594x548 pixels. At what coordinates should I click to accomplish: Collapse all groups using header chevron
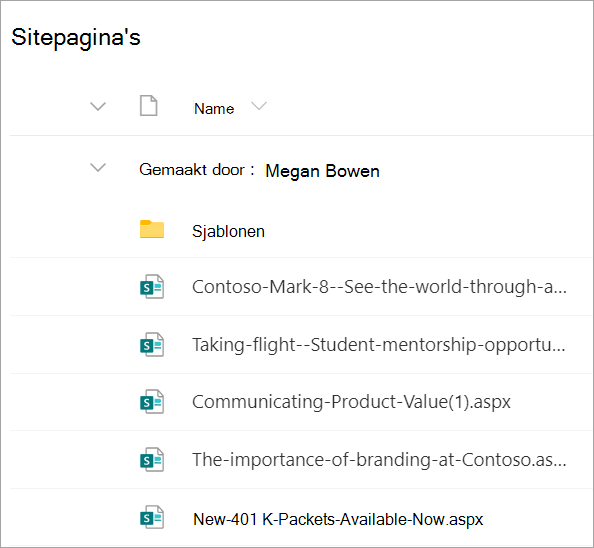[98, 106]
